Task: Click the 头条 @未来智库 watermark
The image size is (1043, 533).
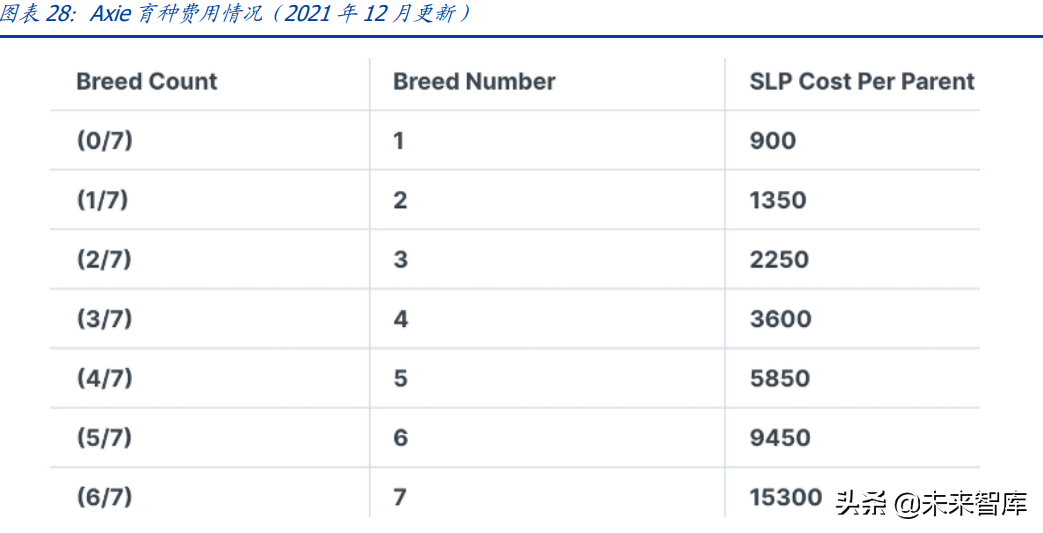Action: pyautogui.click(x=931, y=504)
